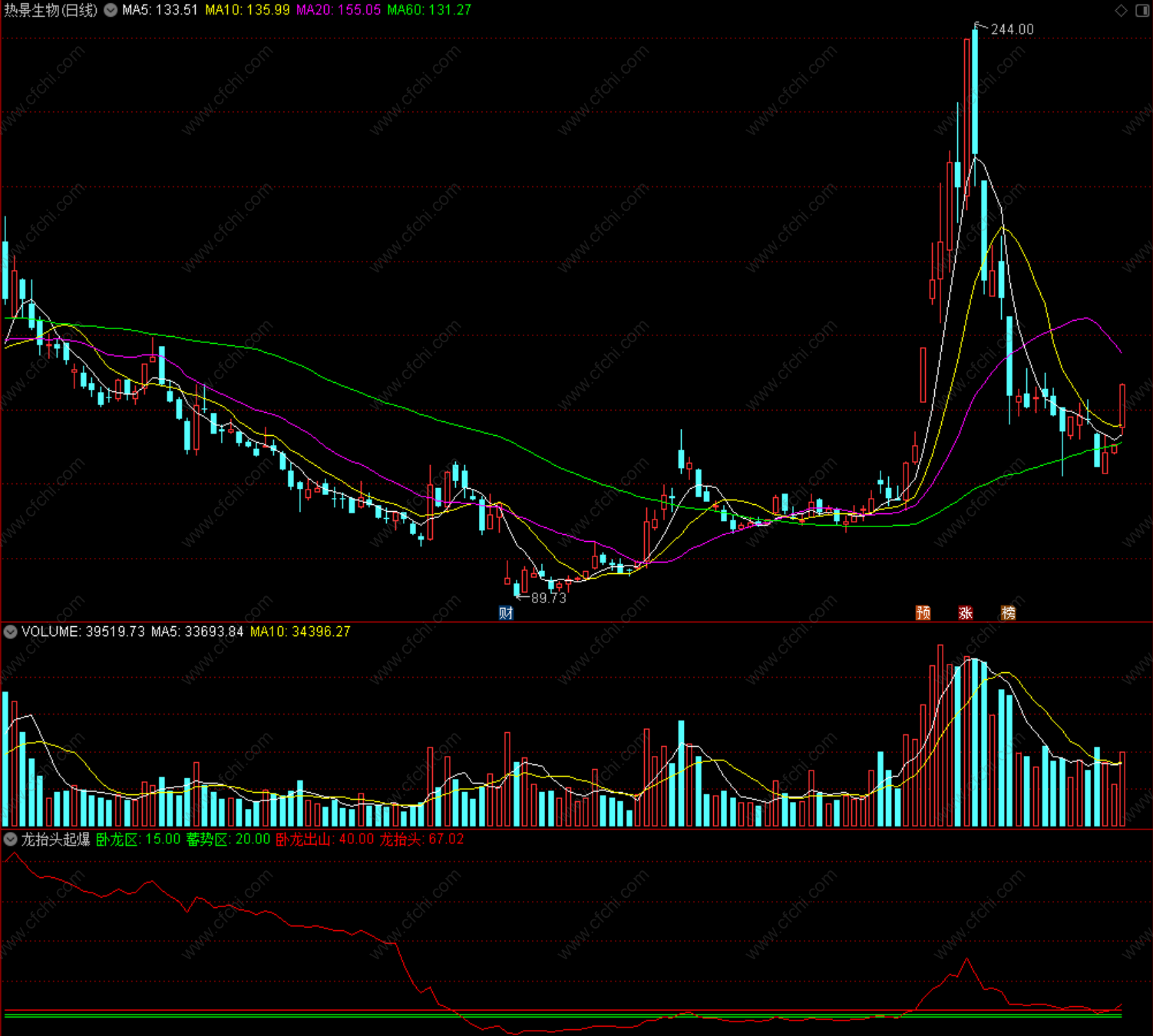Select the MA5: 133.51 legend label
This screenshot has height=1036, width=1153.
click(160, 10)
